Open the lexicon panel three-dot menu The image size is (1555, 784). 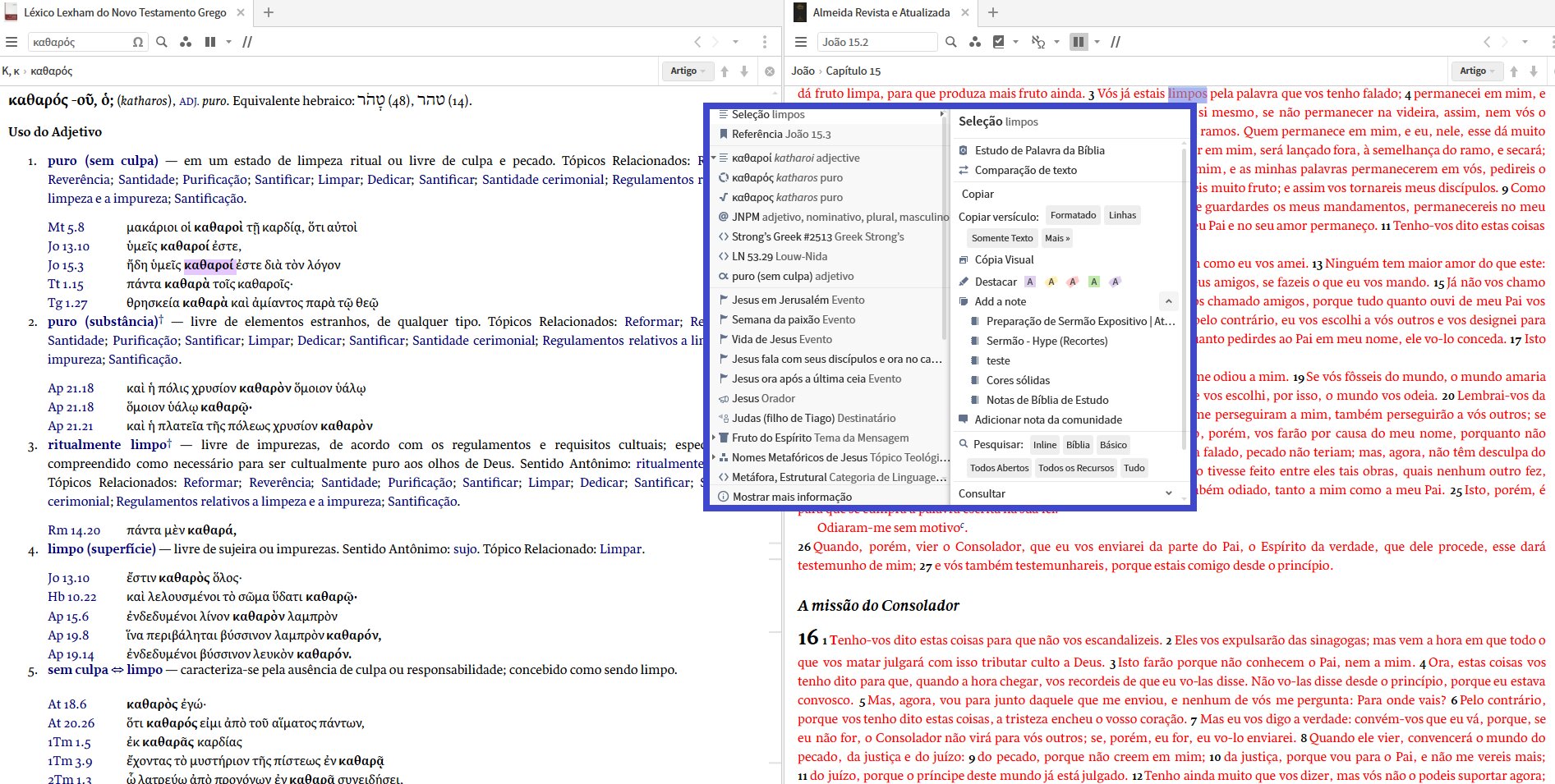[765, 42]
